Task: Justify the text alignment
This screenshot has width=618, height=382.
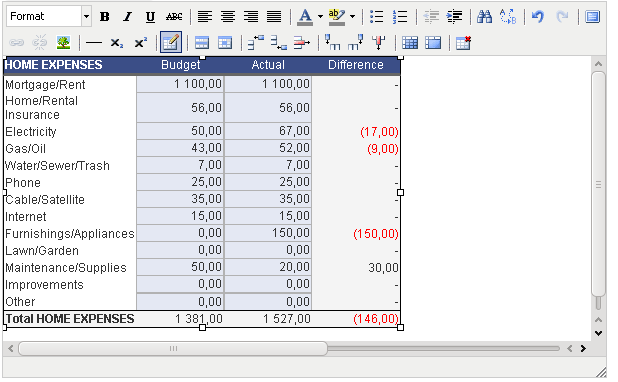Action: (274, 17)
